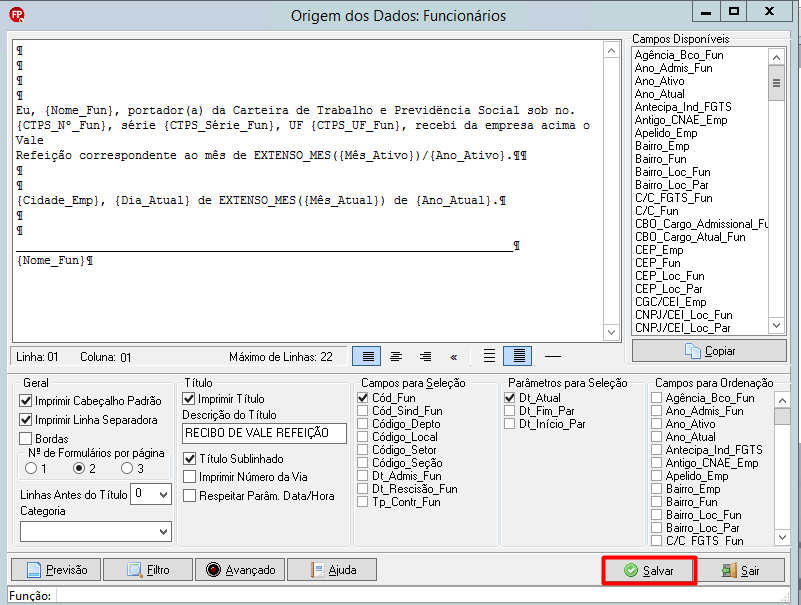Click down arrow of Campos Disponíveis list
The image size is (801, 605).
click(776, 325)
